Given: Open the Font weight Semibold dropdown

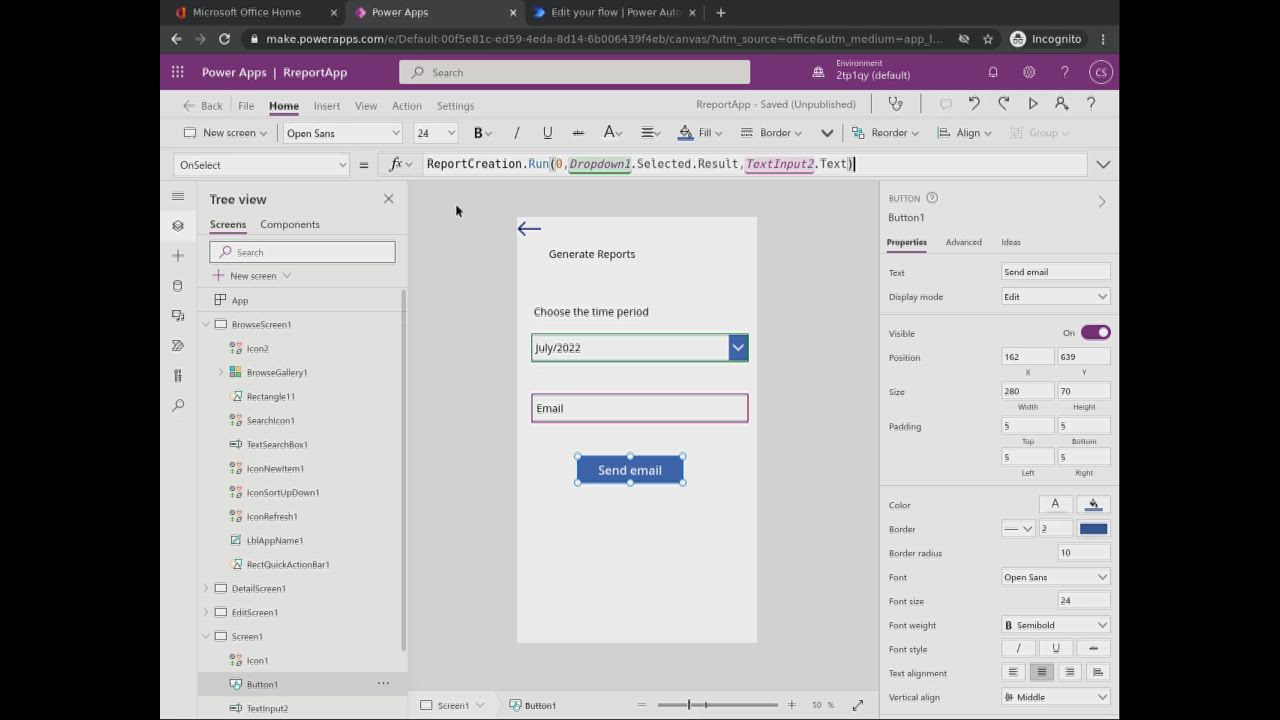Looking at the screenshot, I should tap(1055, 625).
